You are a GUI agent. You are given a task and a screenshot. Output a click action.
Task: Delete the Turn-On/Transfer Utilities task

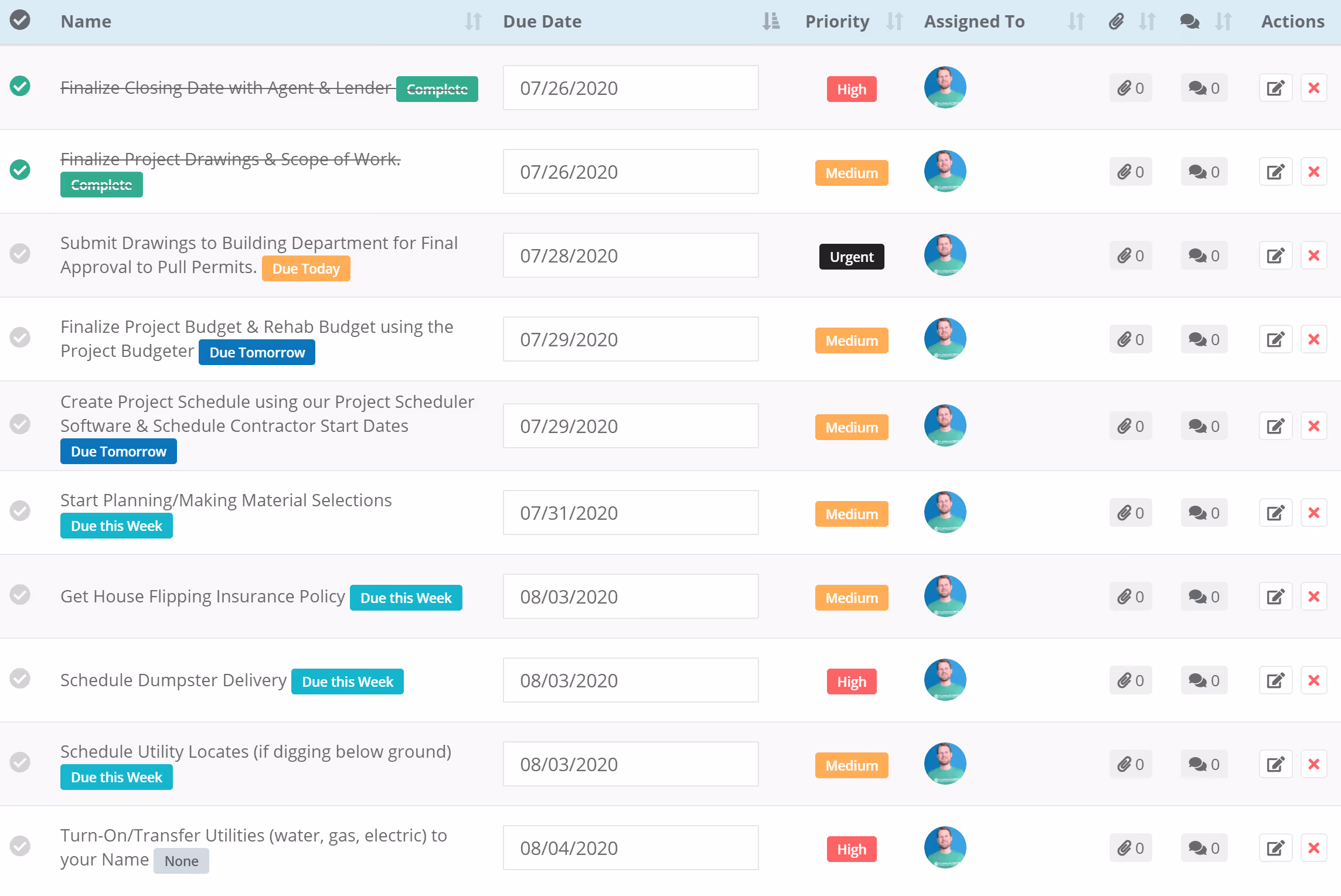(x=1314, y=849)
